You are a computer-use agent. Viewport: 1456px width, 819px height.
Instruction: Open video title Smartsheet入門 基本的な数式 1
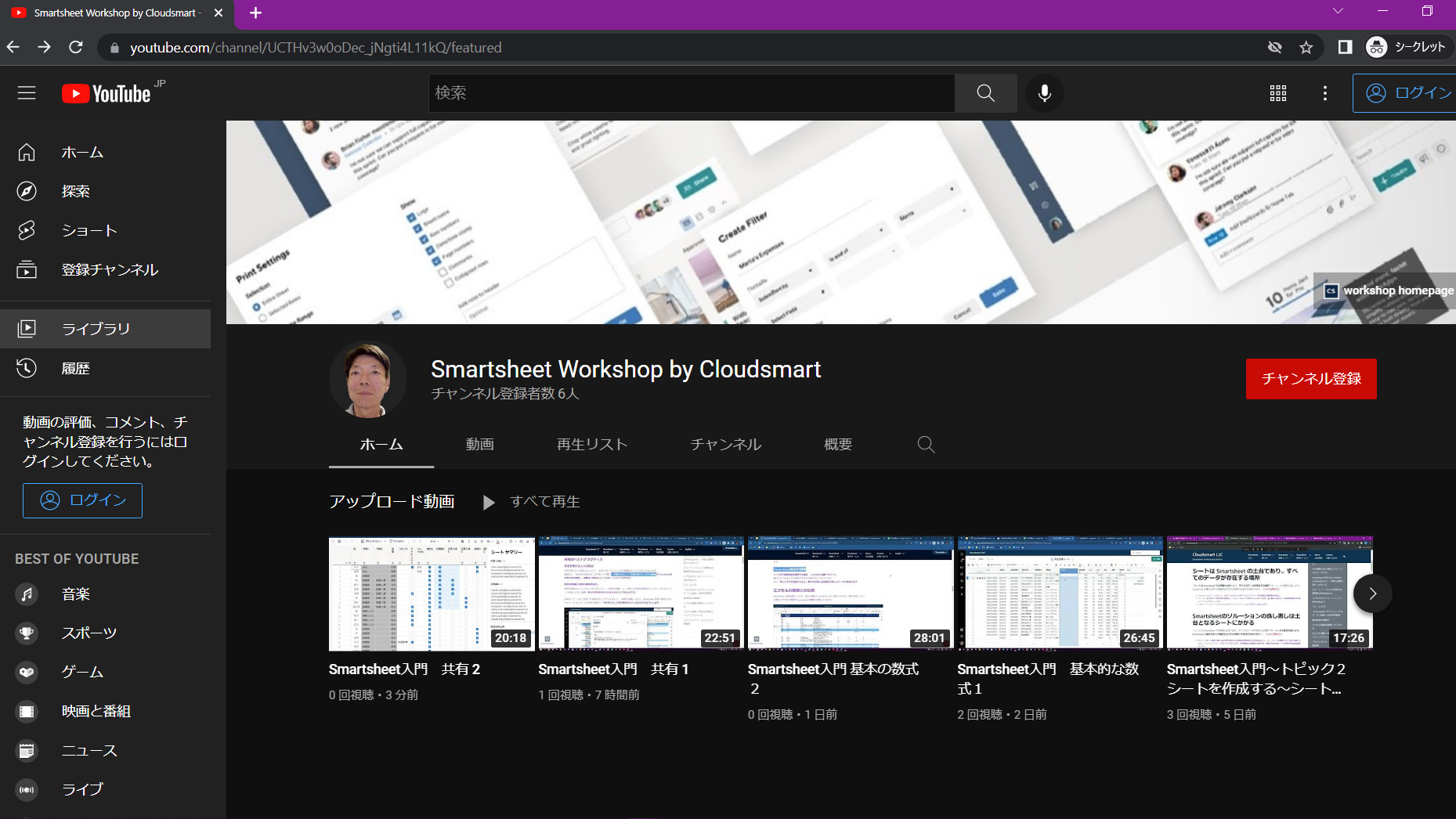click(1048, 679)
